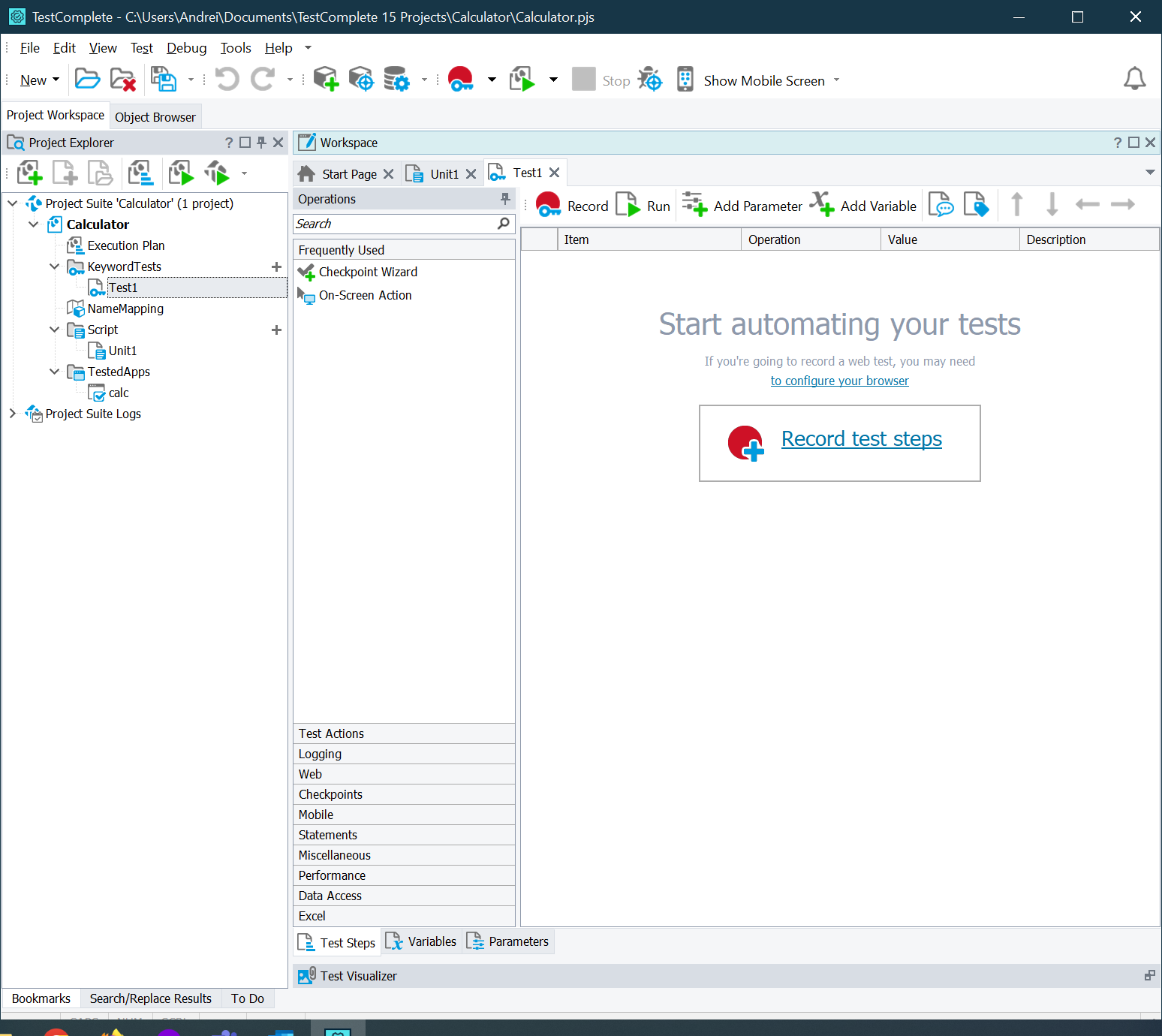This screenshot has height=1036, width=1162.
Task: Expand the Statements operations category
Action: 404,835
